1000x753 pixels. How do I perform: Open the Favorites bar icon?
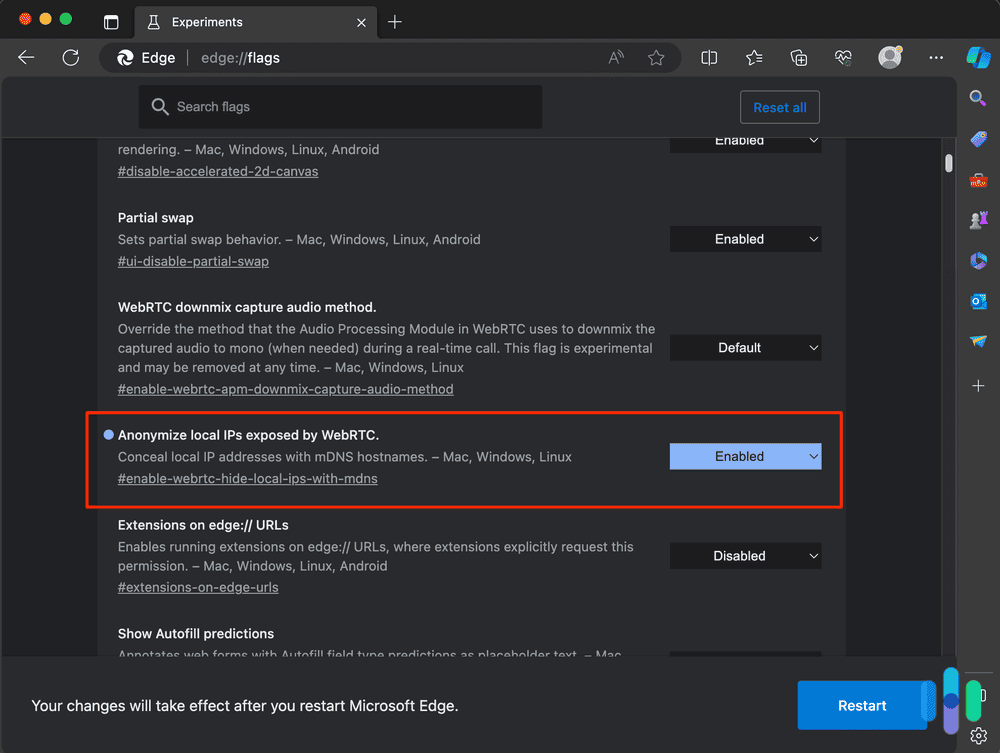(754, 57)
